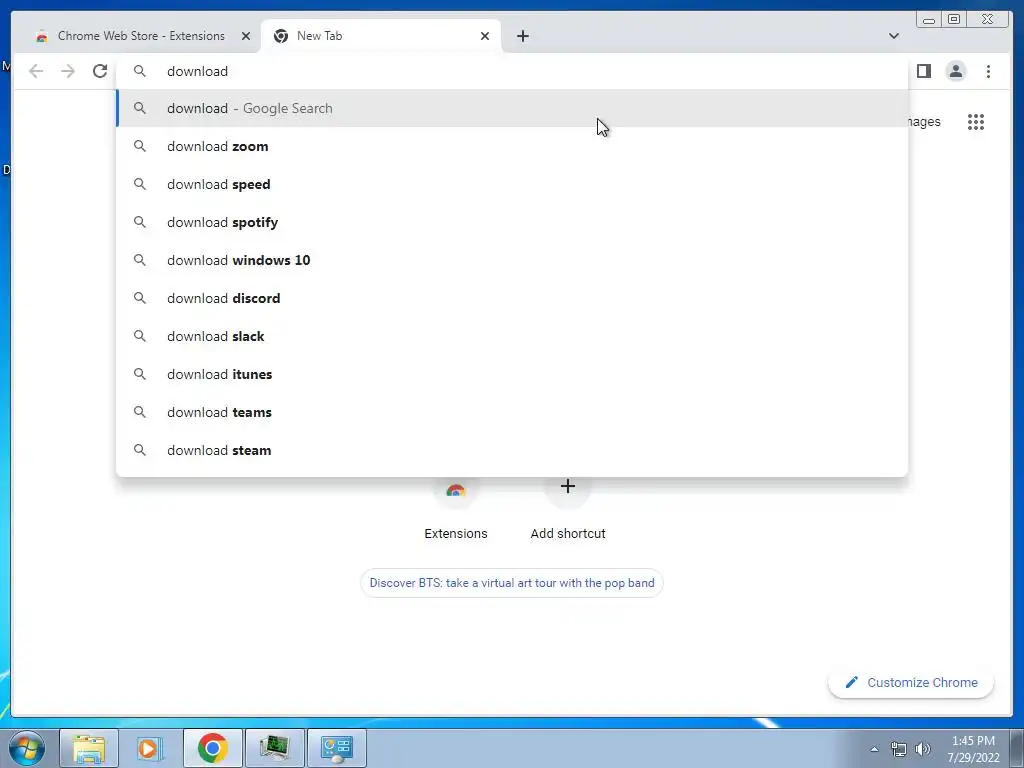The image size is (1024, 768).
Task: Open the Google apps grid
Action: coord(976,122)
